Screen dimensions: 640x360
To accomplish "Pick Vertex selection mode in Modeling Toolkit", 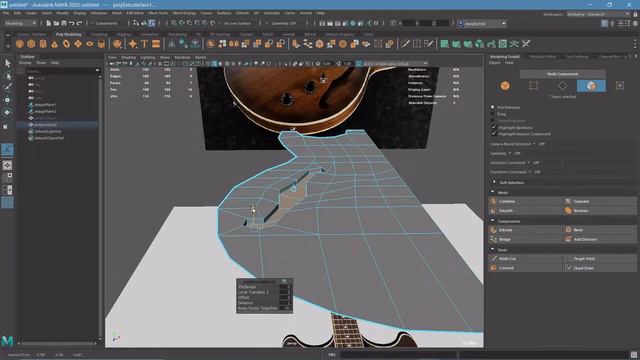I will pos(533,86).
